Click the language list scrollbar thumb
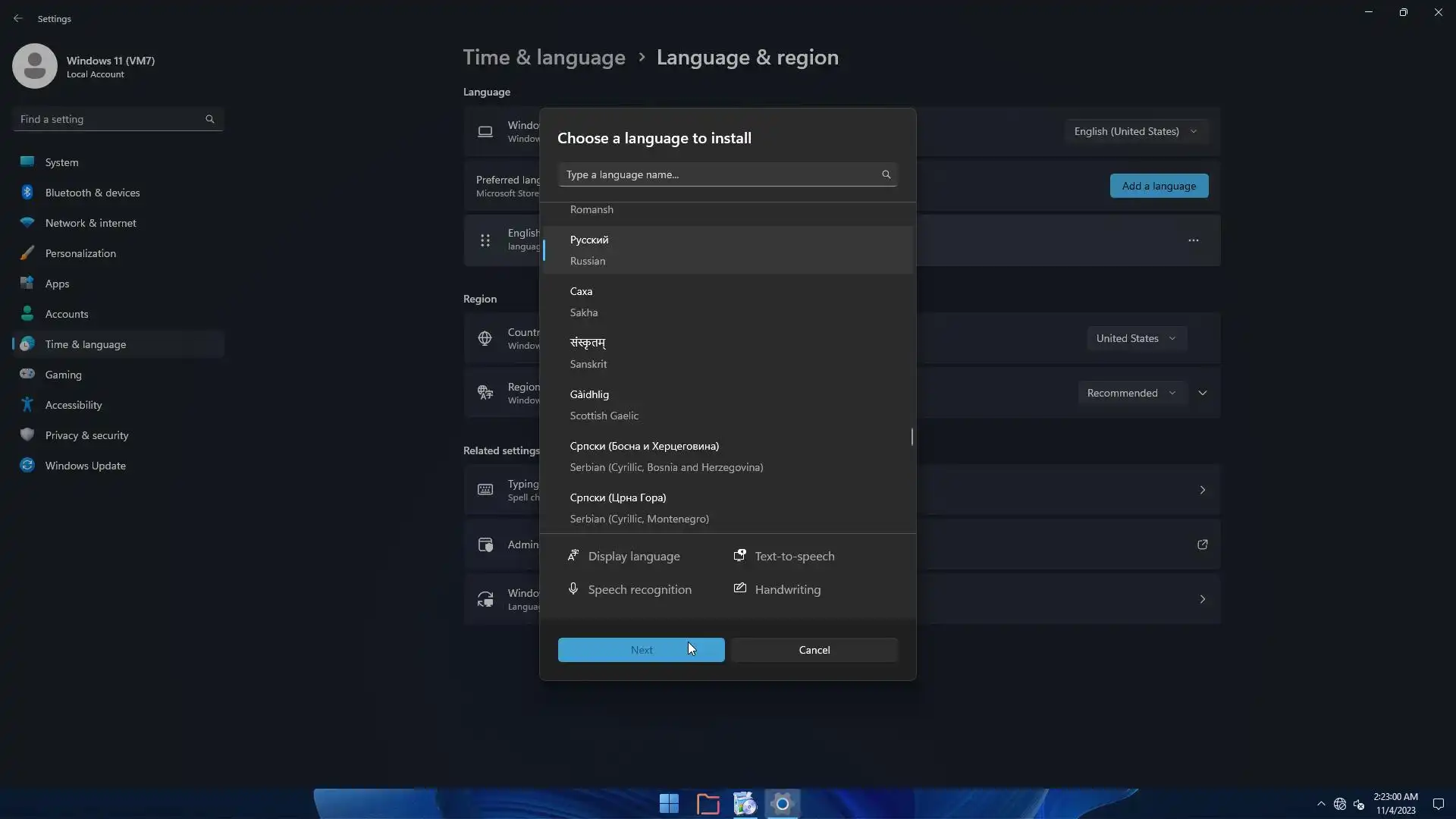 coord(912,437)
